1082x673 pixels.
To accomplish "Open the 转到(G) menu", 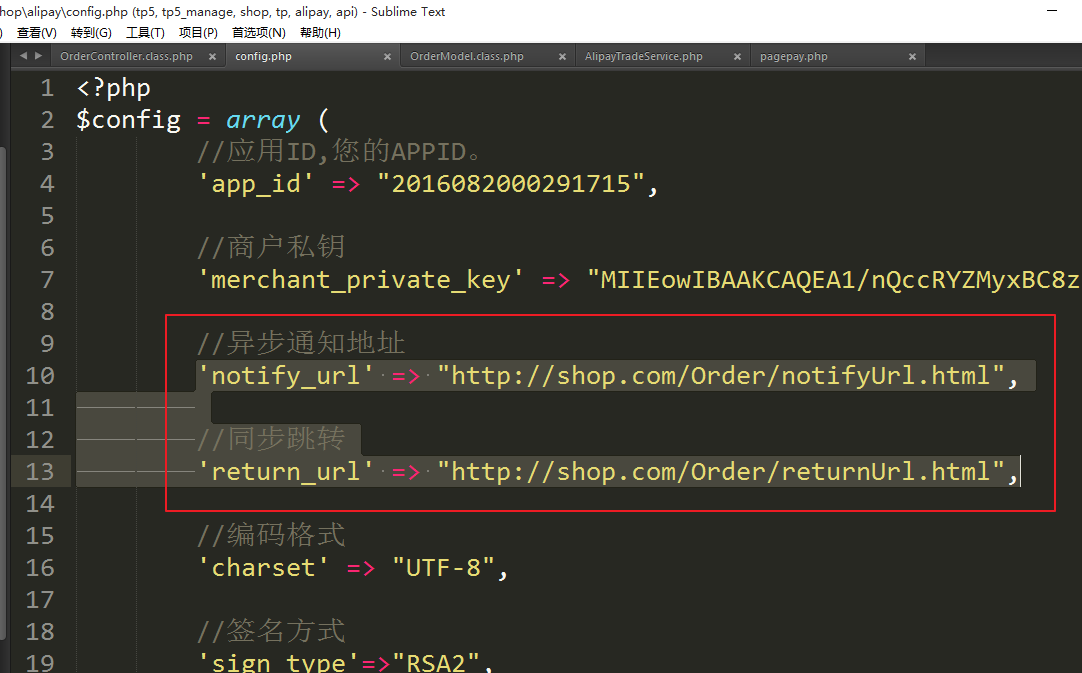I will coord(91,33).
